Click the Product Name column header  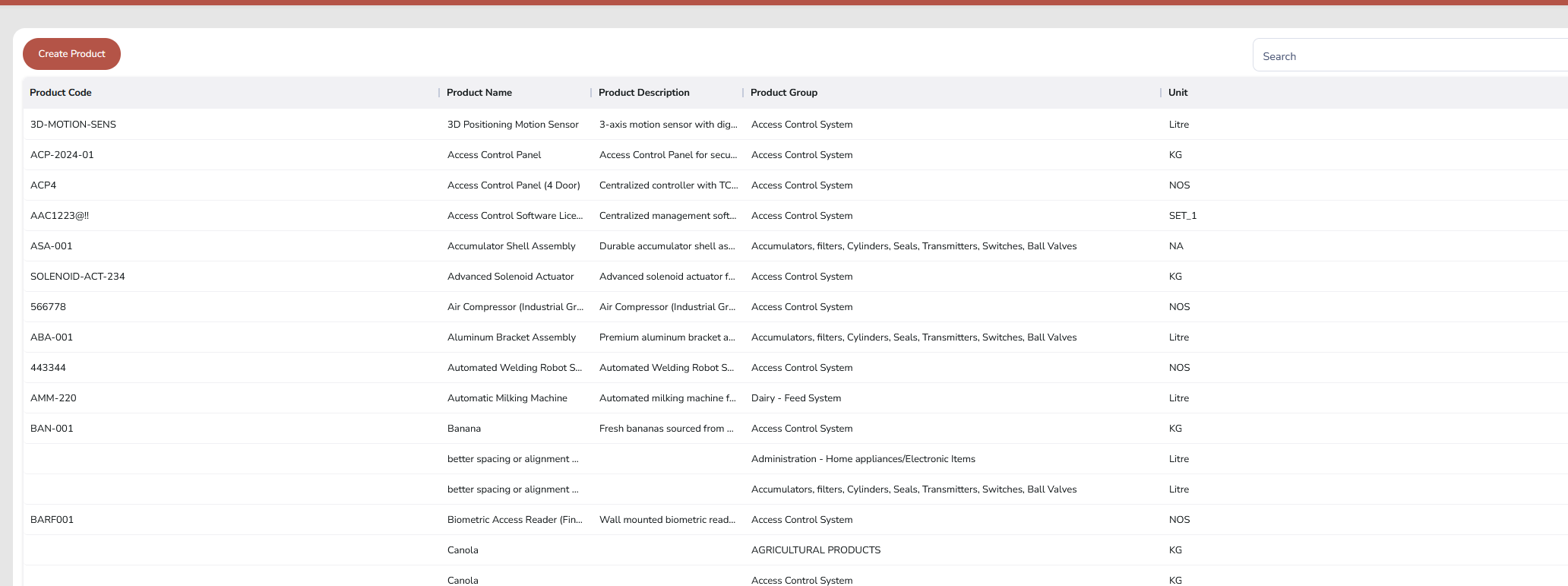479,93
